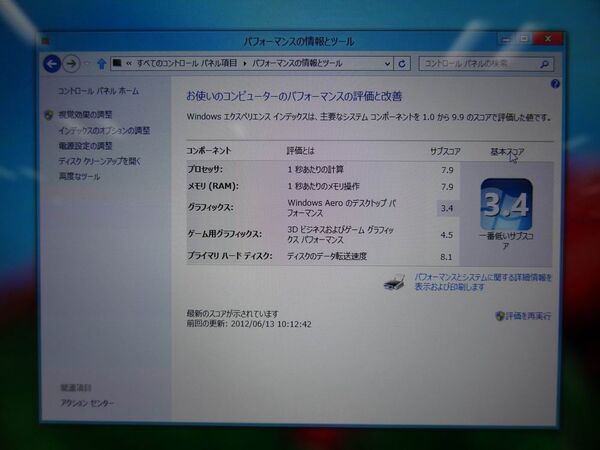Click the プロセッサ: row label
The height and width of the screenshot is (450, 600).
click(205, 169)
